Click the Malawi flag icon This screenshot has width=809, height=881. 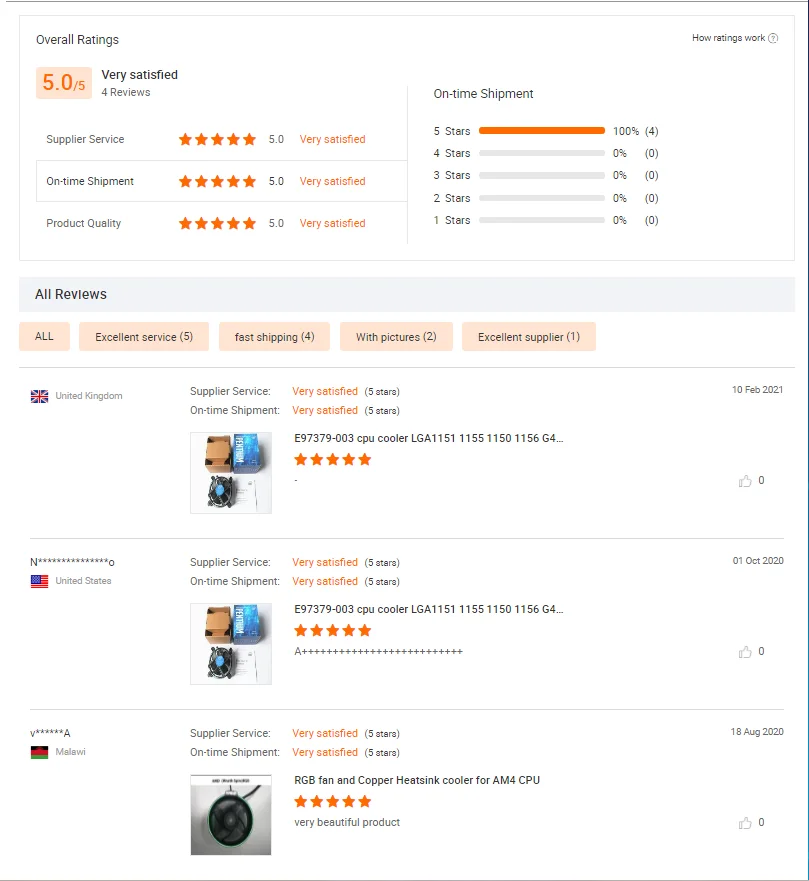[40, 752]
